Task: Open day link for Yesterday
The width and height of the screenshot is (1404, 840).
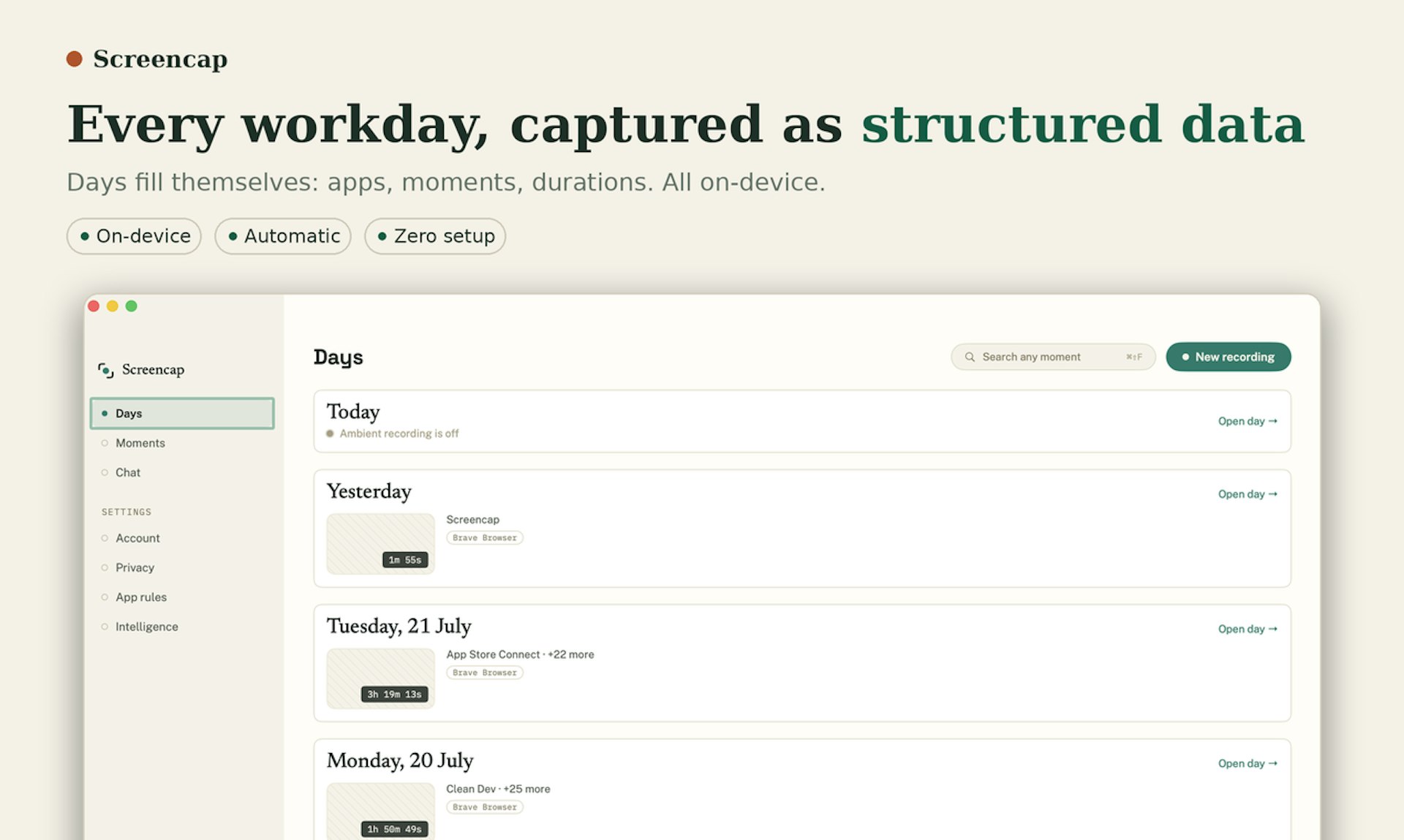Action: [x=1248, y=494]
